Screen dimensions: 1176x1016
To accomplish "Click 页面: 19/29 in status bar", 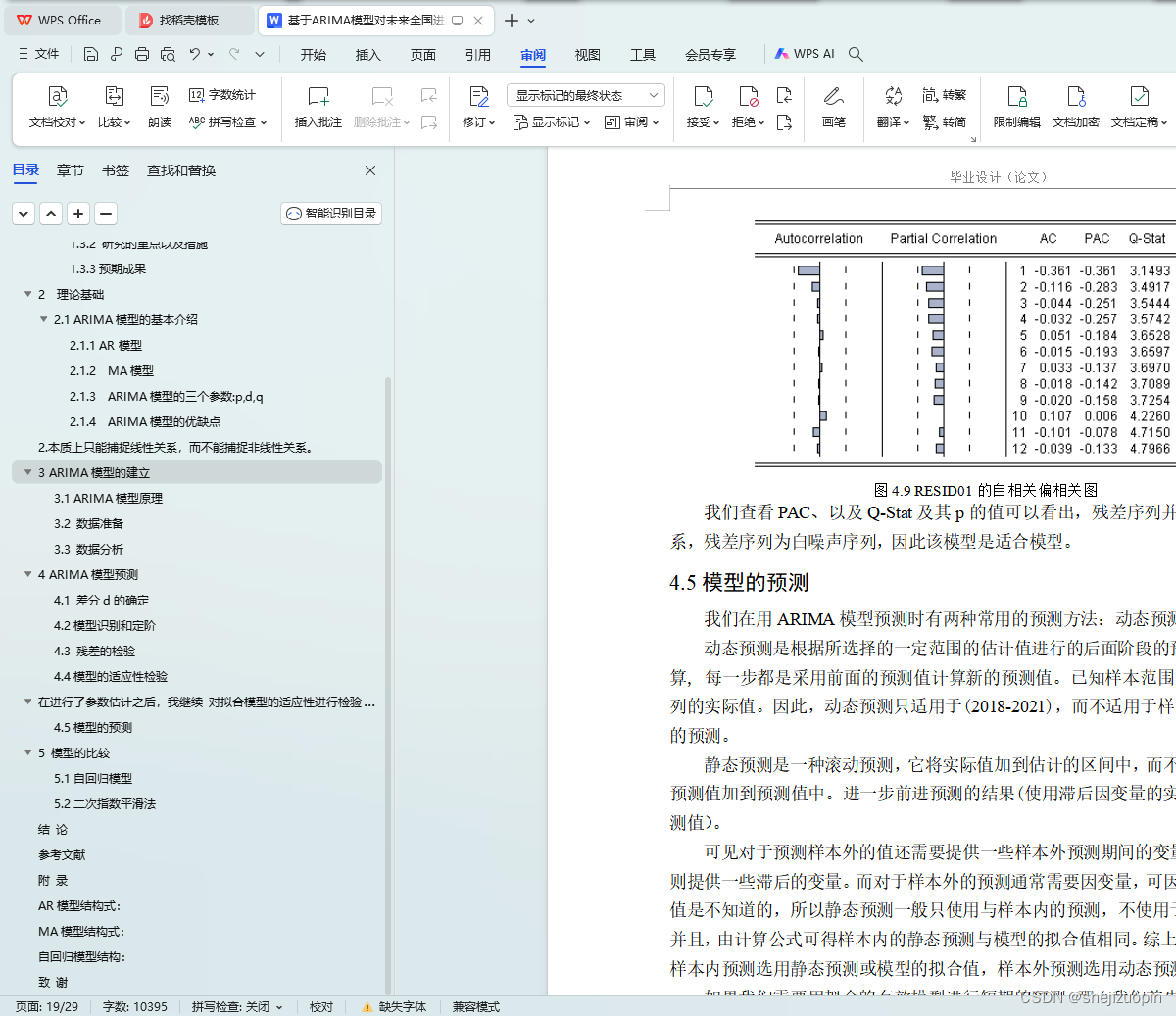I will pyautogui.click(x=47, y=1006).
